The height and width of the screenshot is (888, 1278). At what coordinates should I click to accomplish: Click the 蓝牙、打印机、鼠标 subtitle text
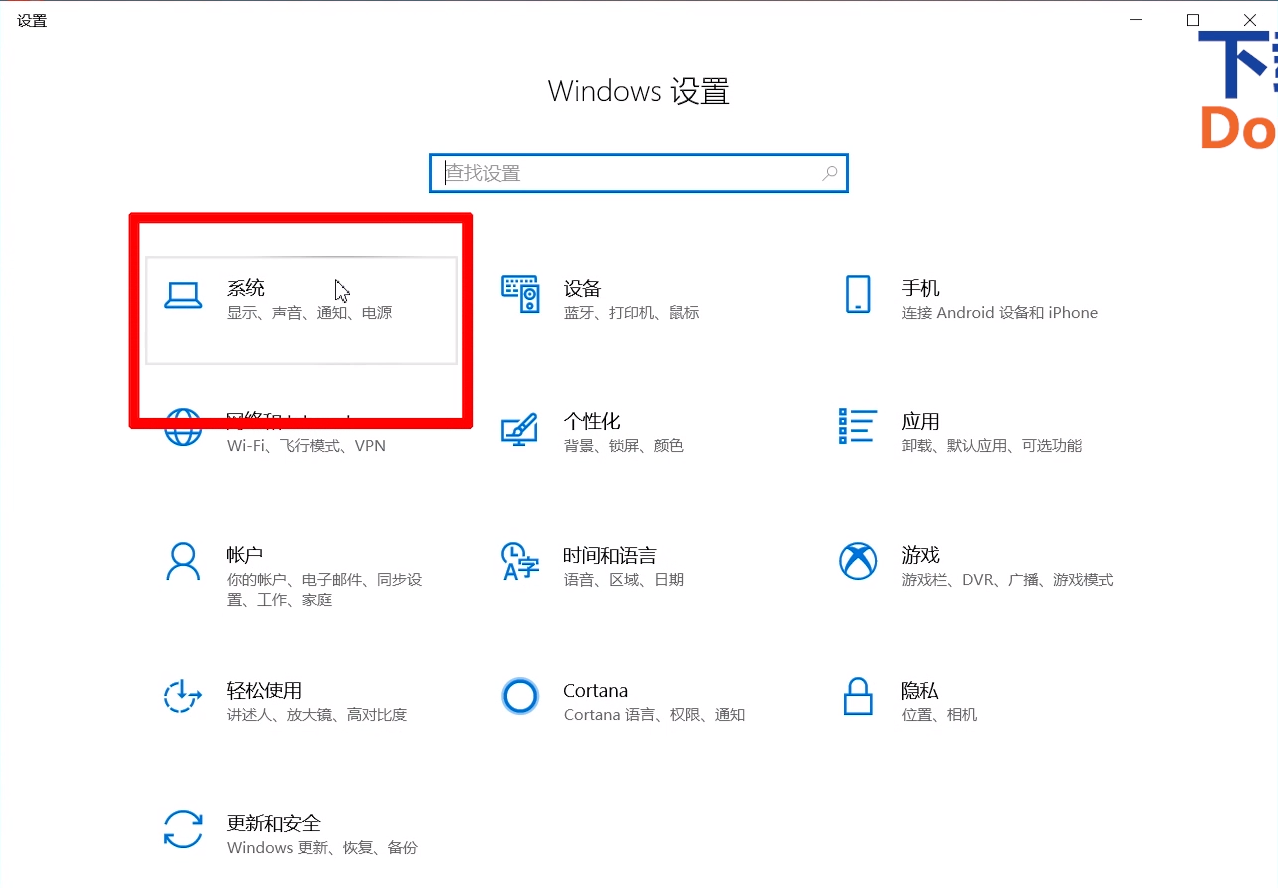632,312
